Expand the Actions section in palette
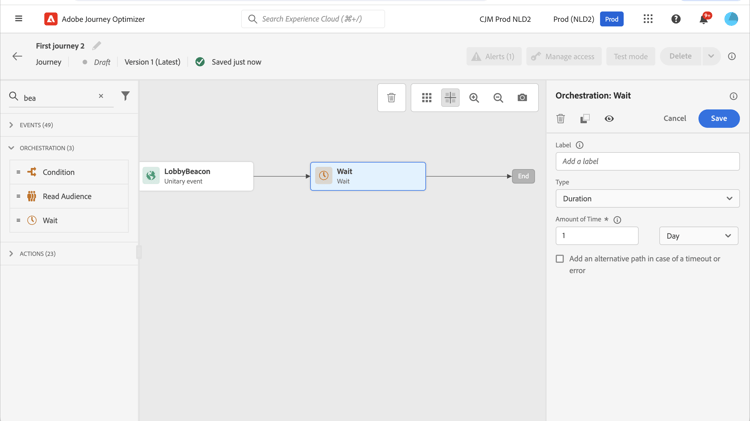This screenshot has height=421, width=750. click(x=12, y=254)
